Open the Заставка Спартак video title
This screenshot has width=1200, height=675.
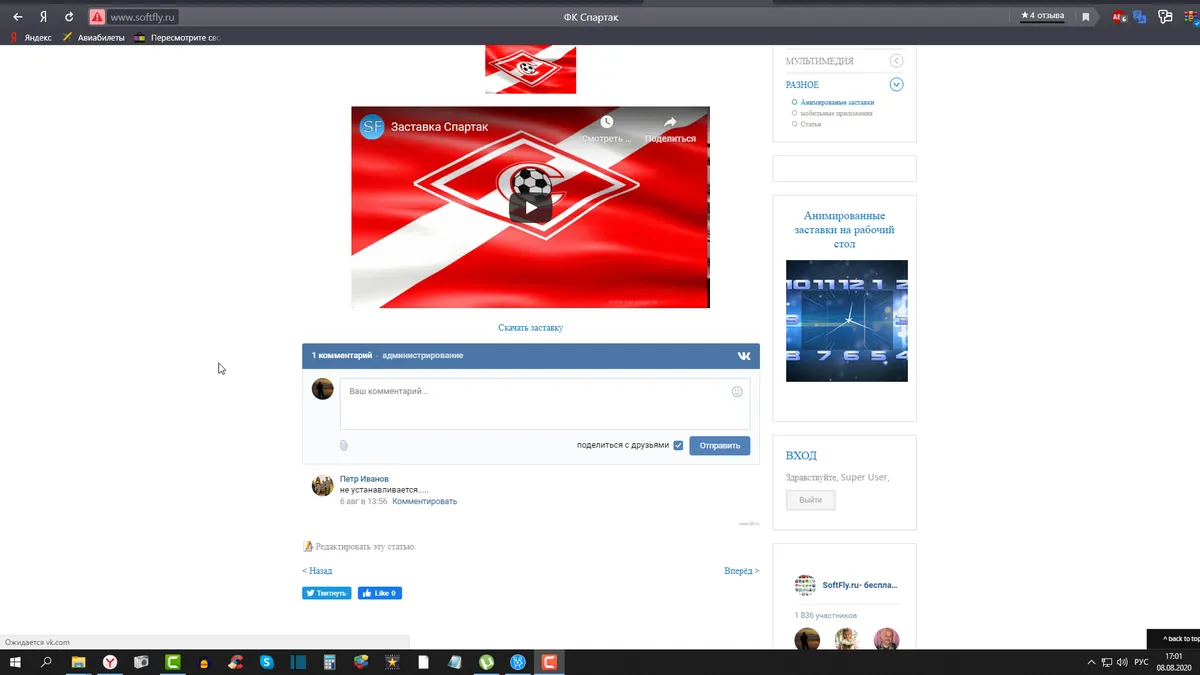pos(440,127)
